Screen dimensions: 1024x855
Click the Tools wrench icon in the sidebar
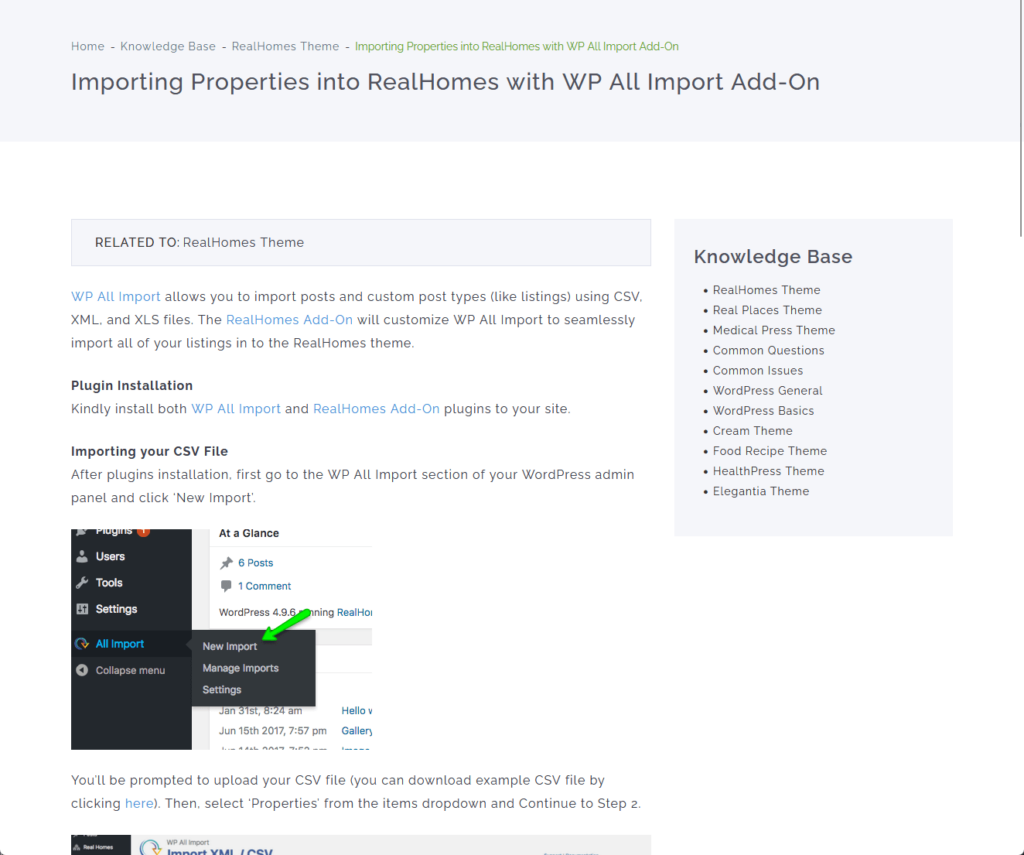coord(83,582)
